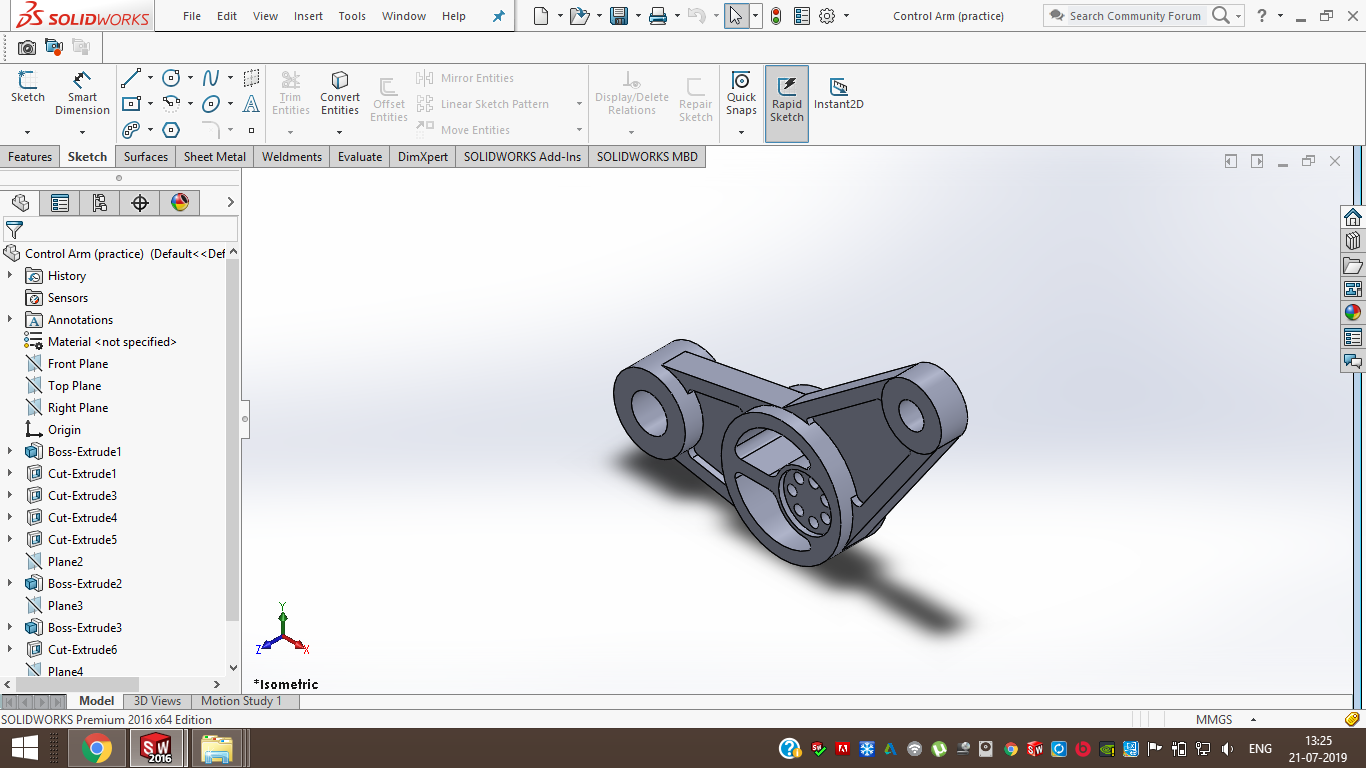Click the feature tree filter field
This screenshot has height=768, width=1366.
pyautogui.click(x=120, y=230)
